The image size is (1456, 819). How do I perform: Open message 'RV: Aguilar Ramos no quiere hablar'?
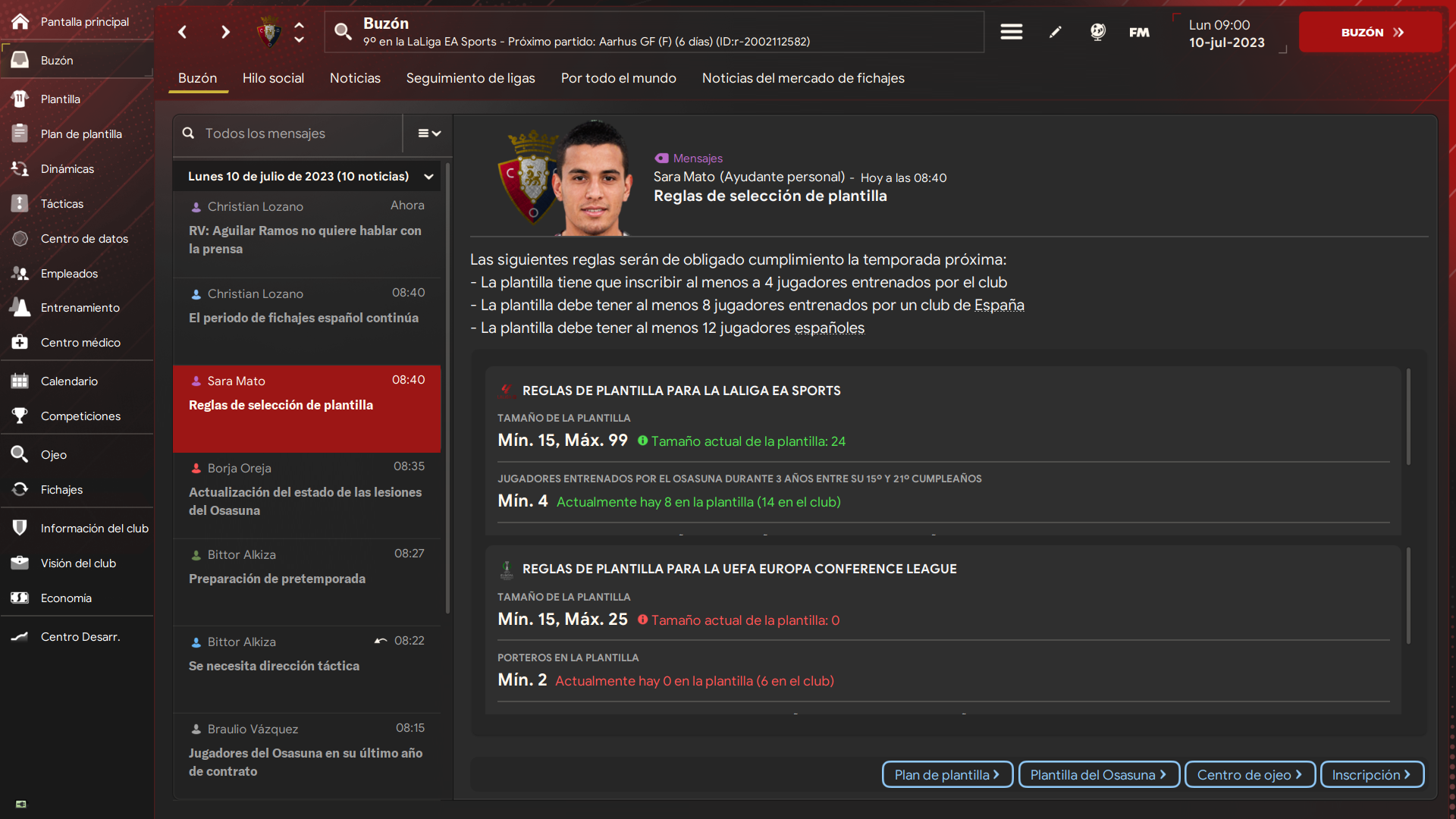306,234
